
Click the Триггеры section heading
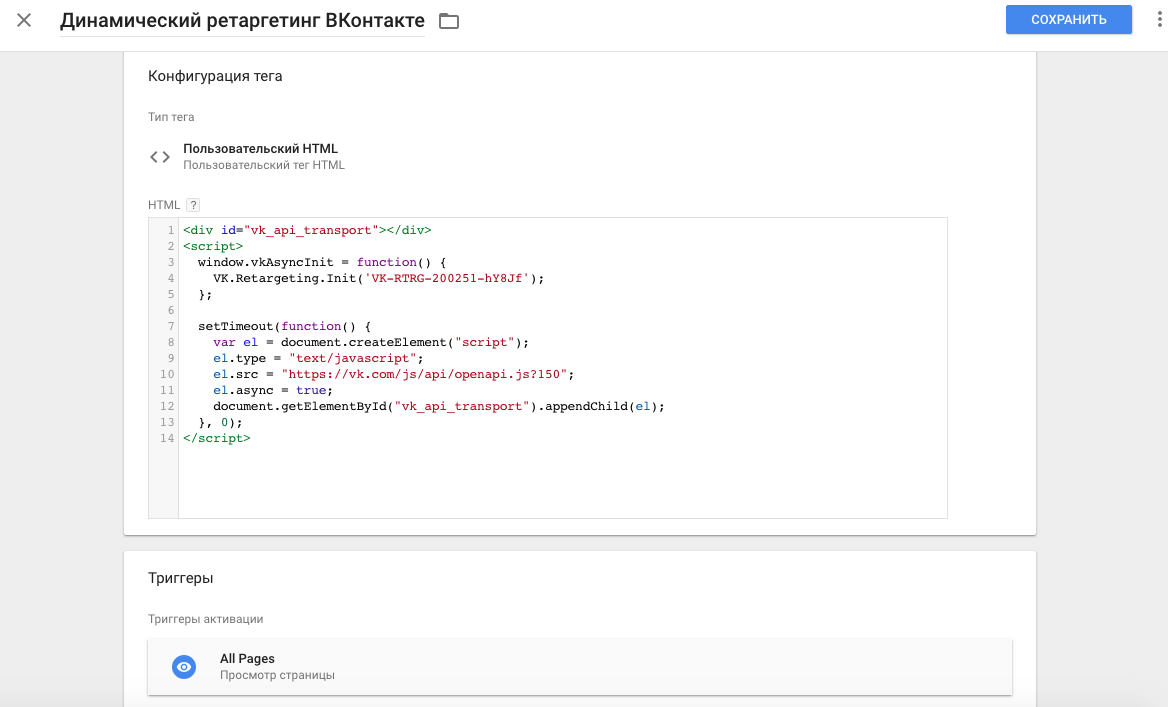[x=180, y=578]
